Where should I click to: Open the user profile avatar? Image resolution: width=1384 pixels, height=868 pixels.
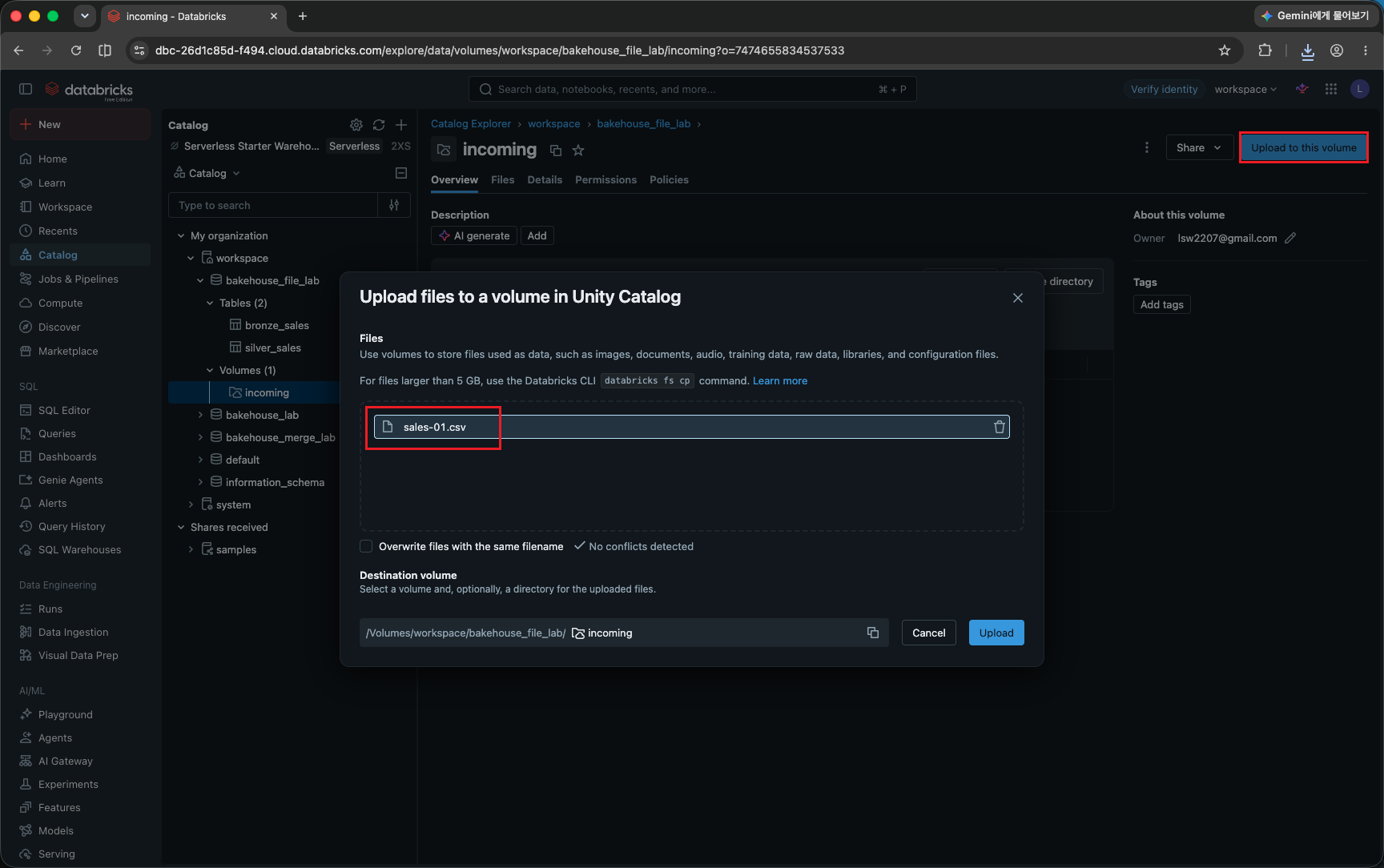point(1359,89)
